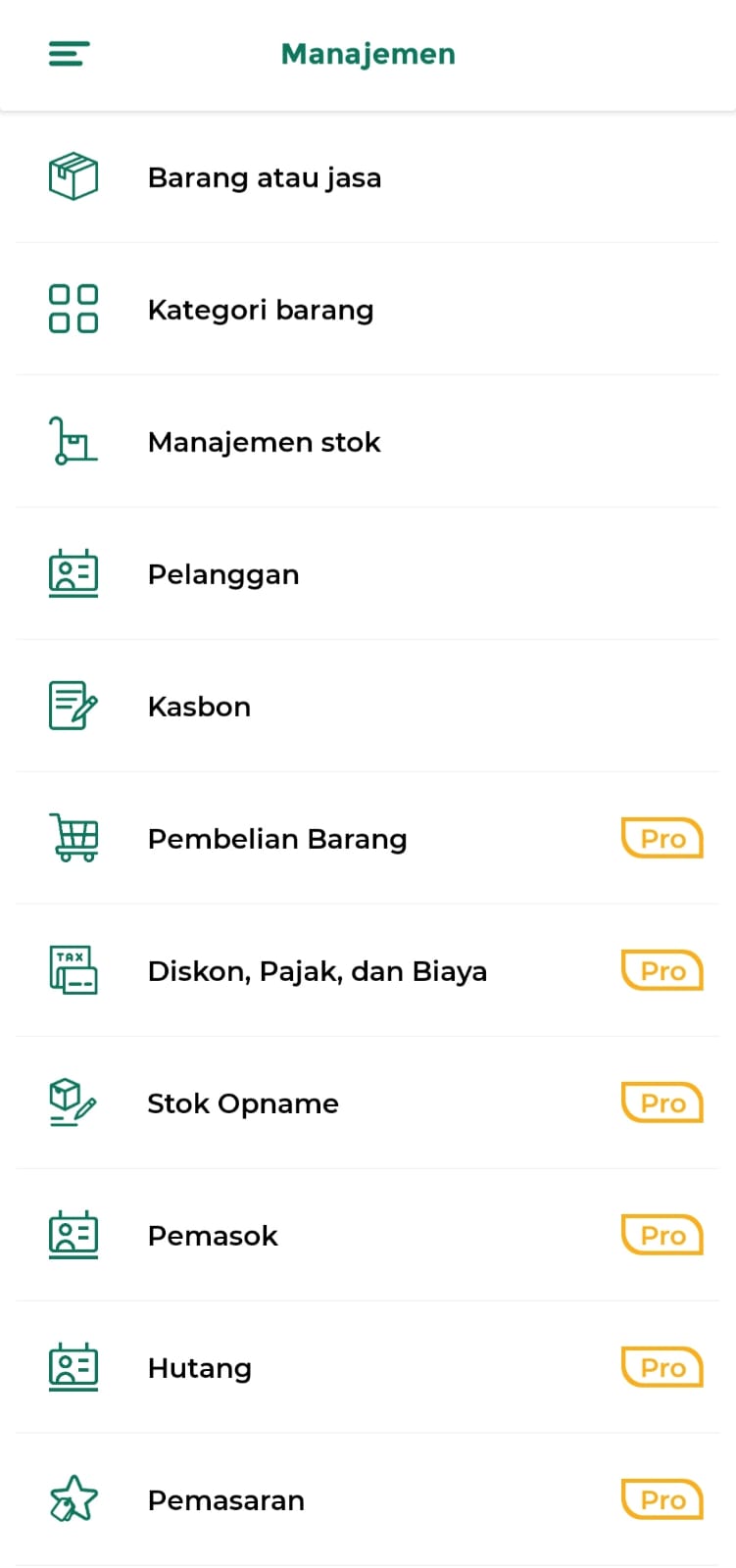736x1568 pixels.
Task: Tap the Pro badge on Pemasaran row
Action: 662,1500
